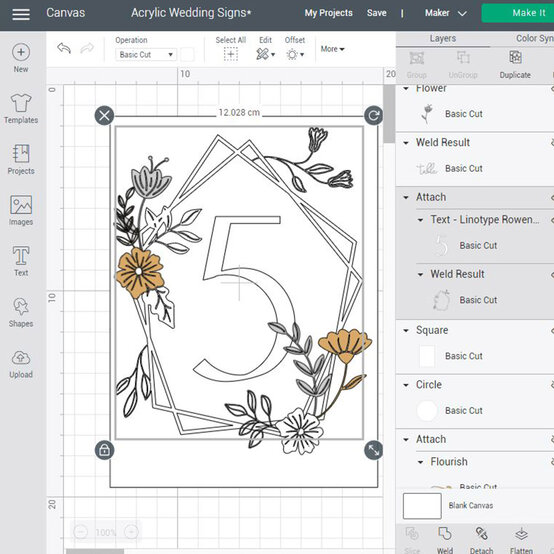Collapse the top Weld Result layer
This screenshot has width=554, height=554.
click(406, 143)
